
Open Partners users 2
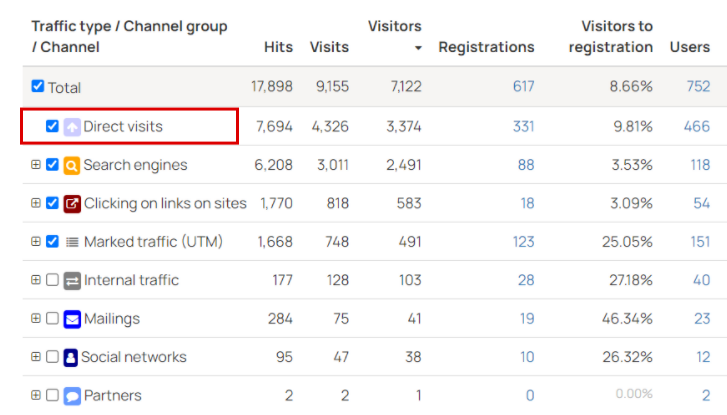tap(706, 395)
